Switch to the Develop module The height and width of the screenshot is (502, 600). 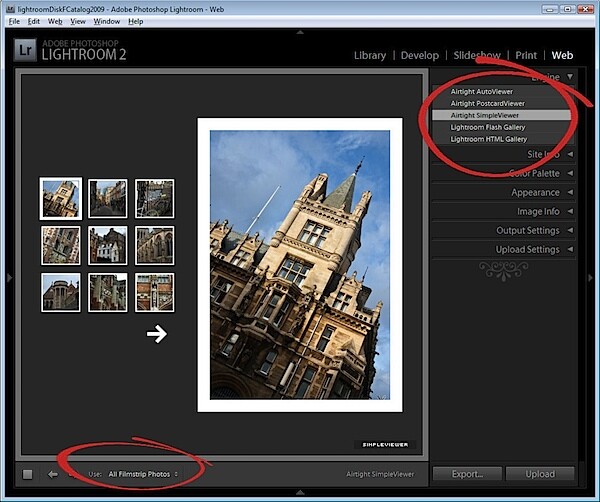pos(420,55)
